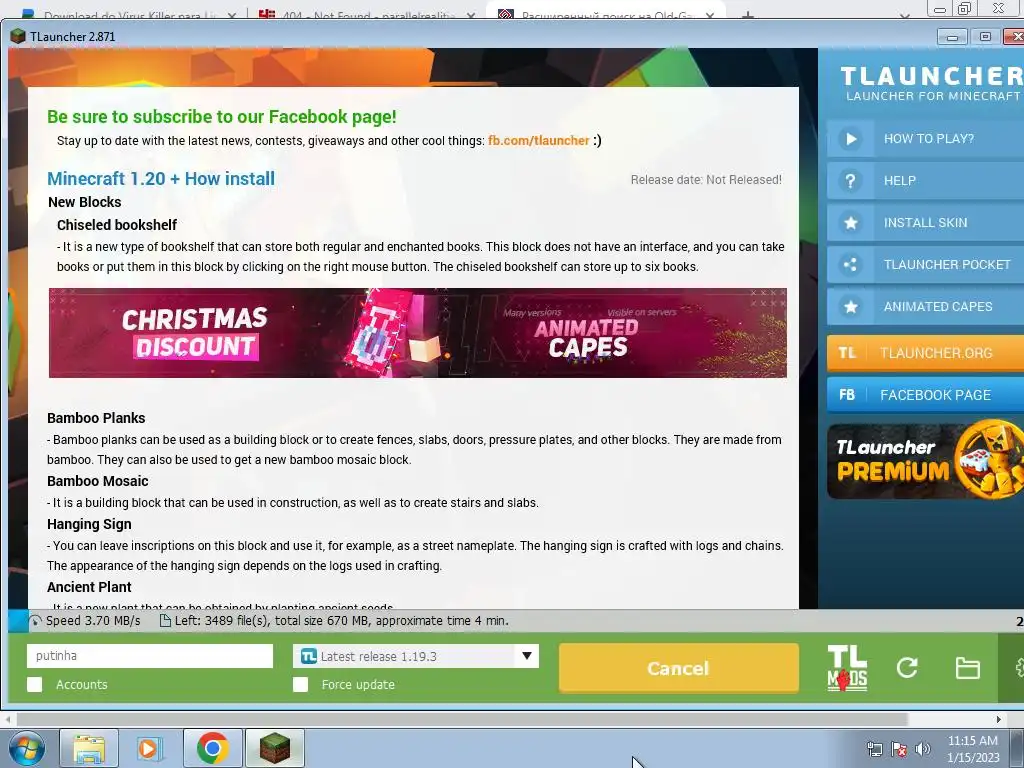Open TLAUNCHER POCKET share icon

click(850, 264)
